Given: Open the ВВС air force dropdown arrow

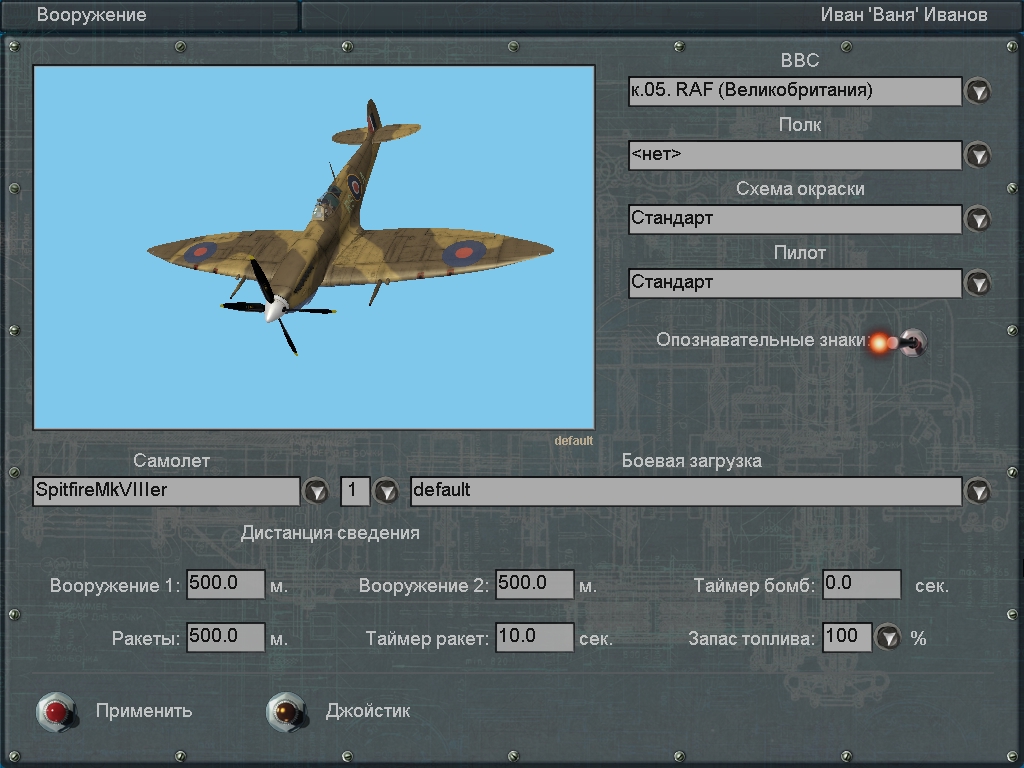Looking at the screenshot, I should pyautogui.click(x=977, y=92).
